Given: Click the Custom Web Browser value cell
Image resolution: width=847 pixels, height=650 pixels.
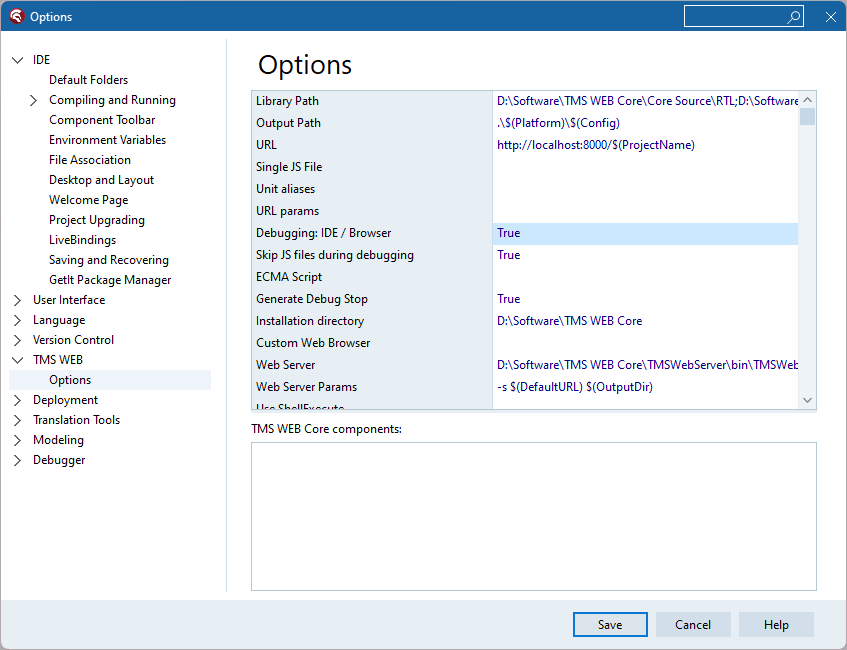Looking at the screenshot, I should 645,343.
